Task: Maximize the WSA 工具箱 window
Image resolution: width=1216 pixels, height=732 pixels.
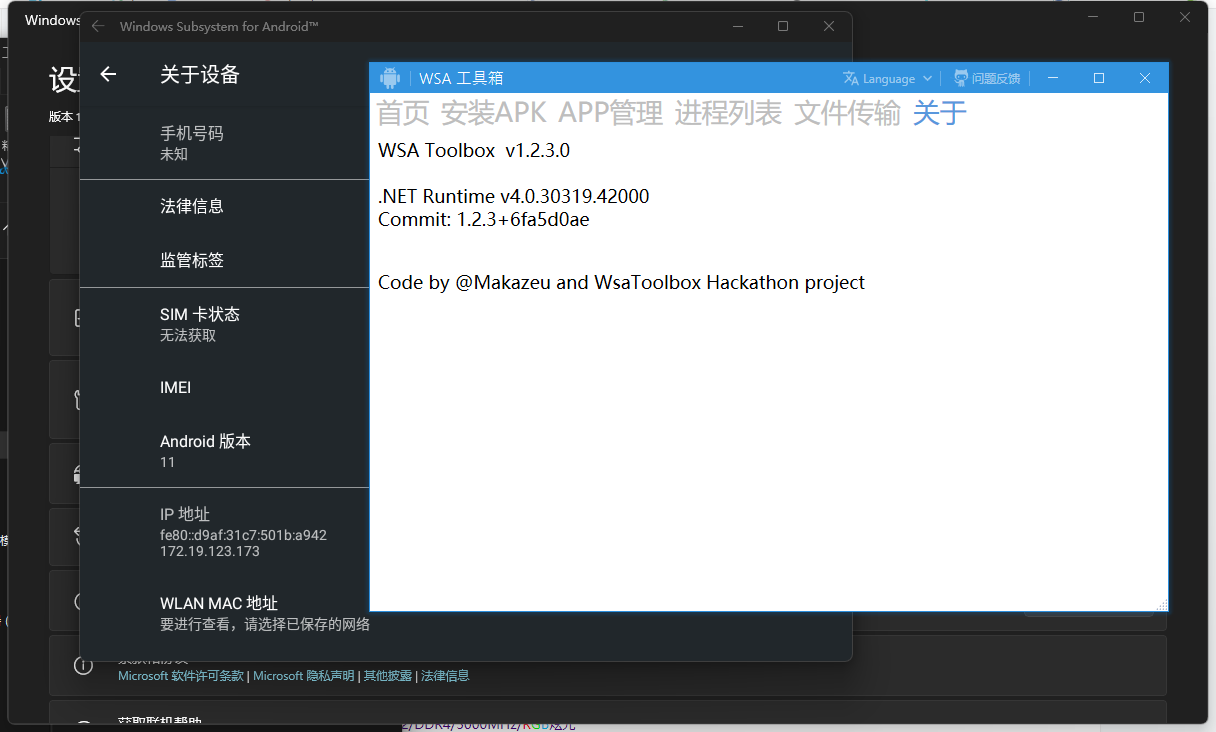Action: pos(1099,78)
